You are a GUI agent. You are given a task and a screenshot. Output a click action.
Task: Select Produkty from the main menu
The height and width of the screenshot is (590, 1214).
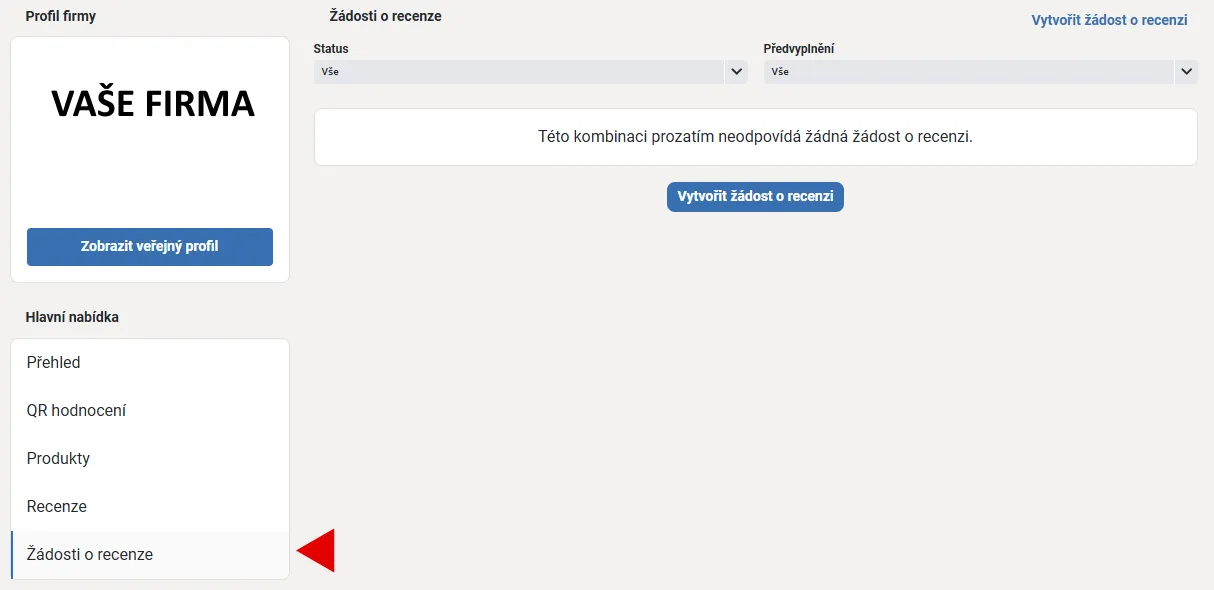point(58,459)
